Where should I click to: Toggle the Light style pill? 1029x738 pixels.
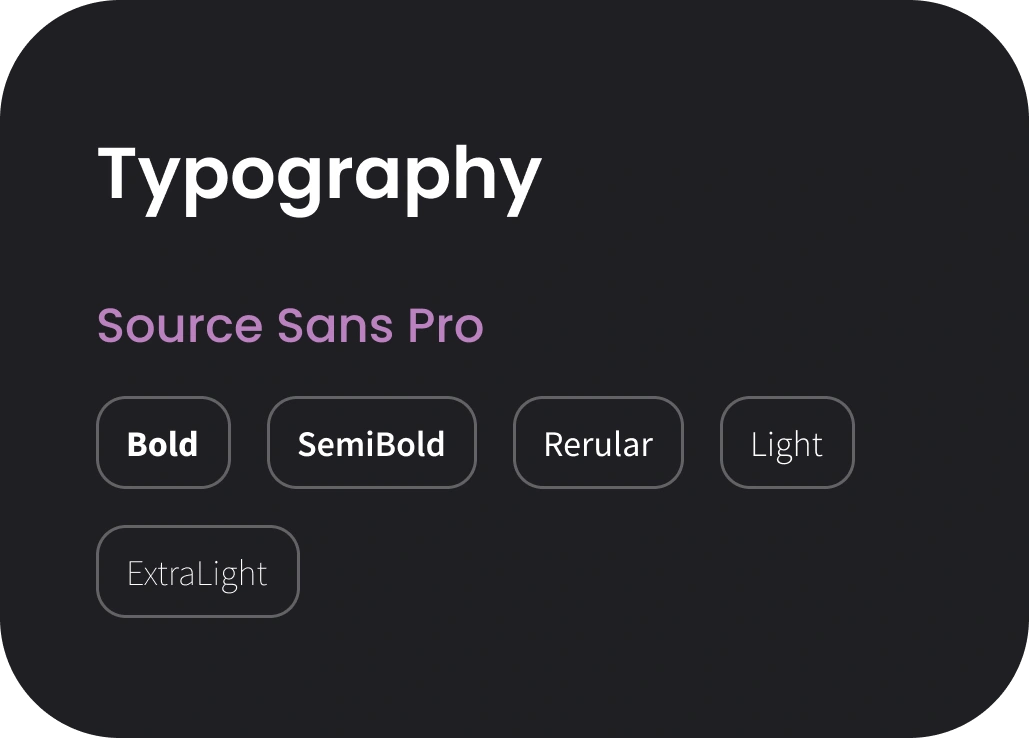pyautogui.click(x=788, y=443)
